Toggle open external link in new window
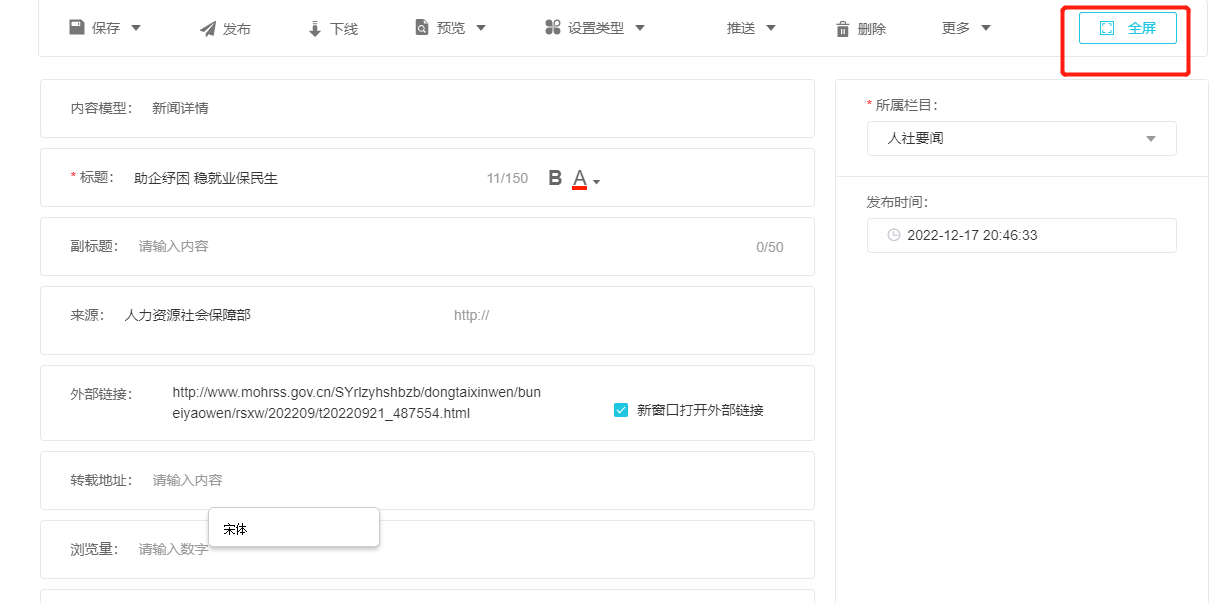1219x603 pixels. pyautogui.click(x=621, y=409)
